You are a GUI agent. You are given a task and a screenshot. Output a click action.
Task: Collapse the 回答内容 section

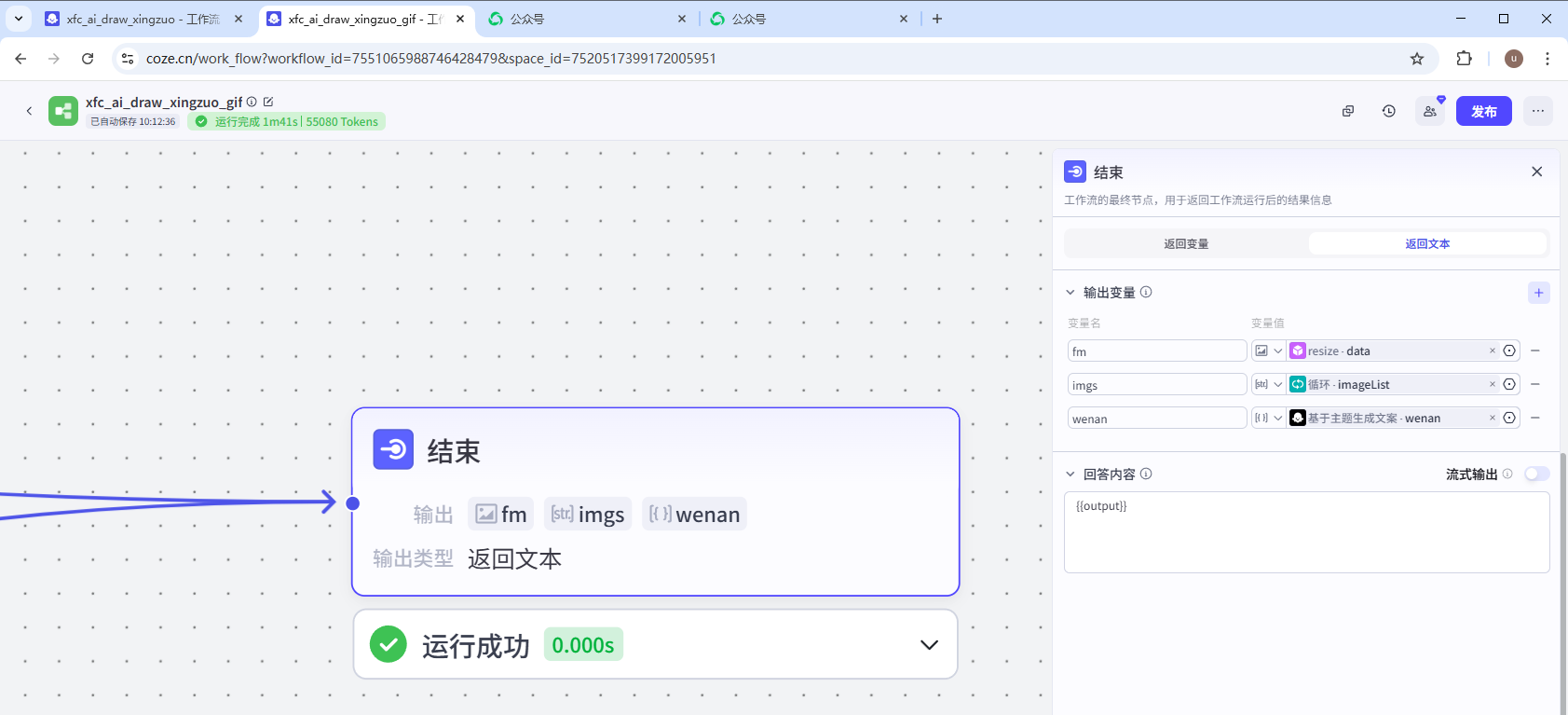click(1070, 474)
